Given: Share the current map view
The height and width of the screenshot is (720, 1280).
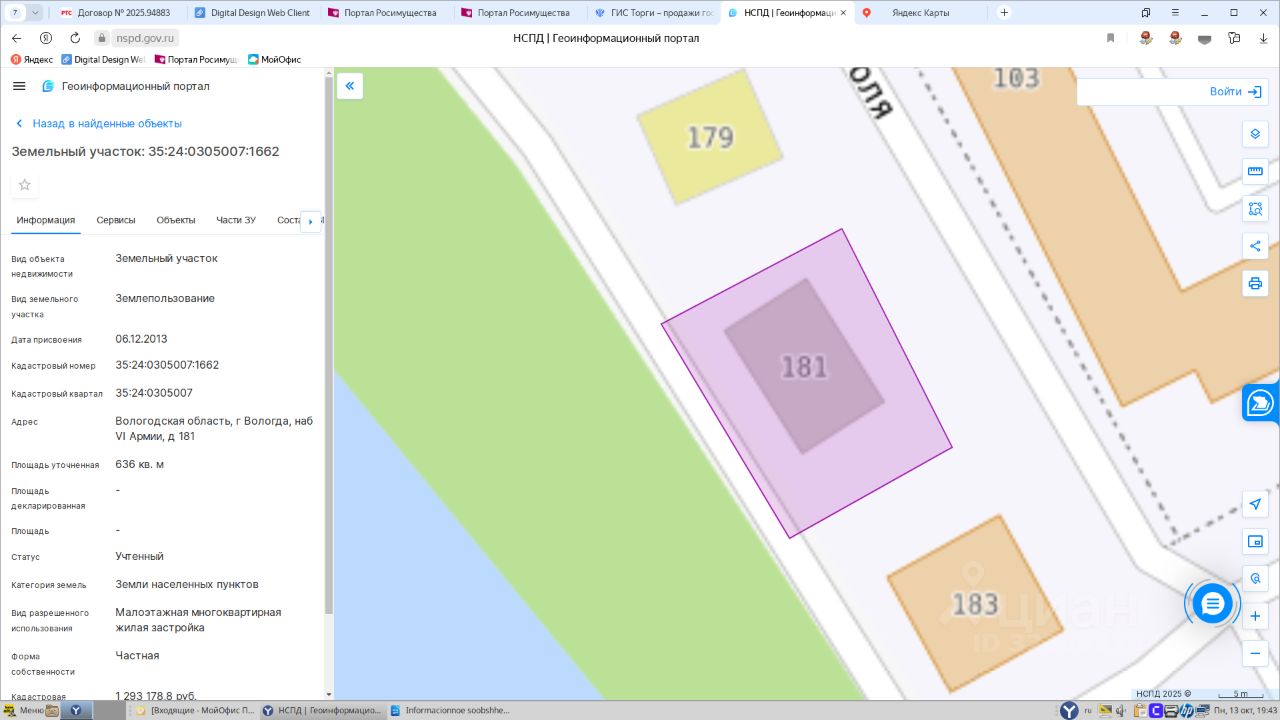Looking at the screenshot, I should tap(1255, 246).
